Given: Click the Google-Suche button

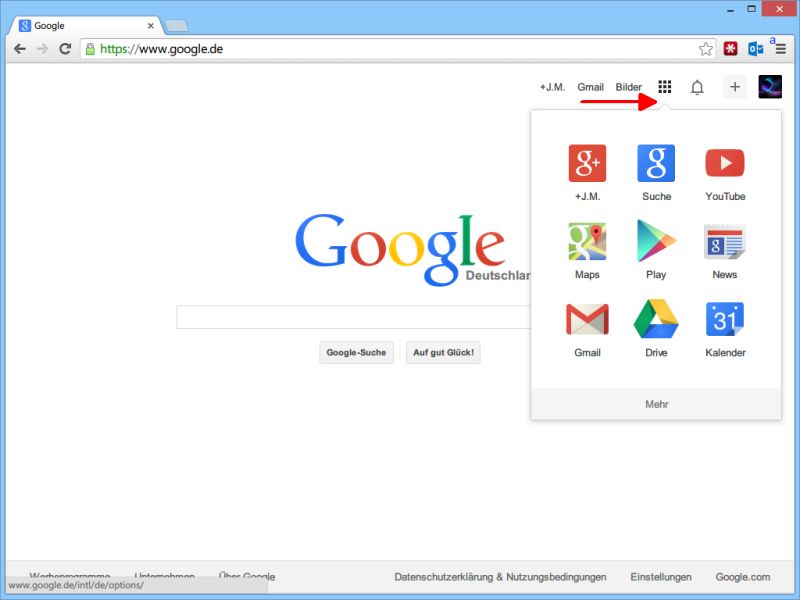Looking at the screenshot, I should point(356,353).
